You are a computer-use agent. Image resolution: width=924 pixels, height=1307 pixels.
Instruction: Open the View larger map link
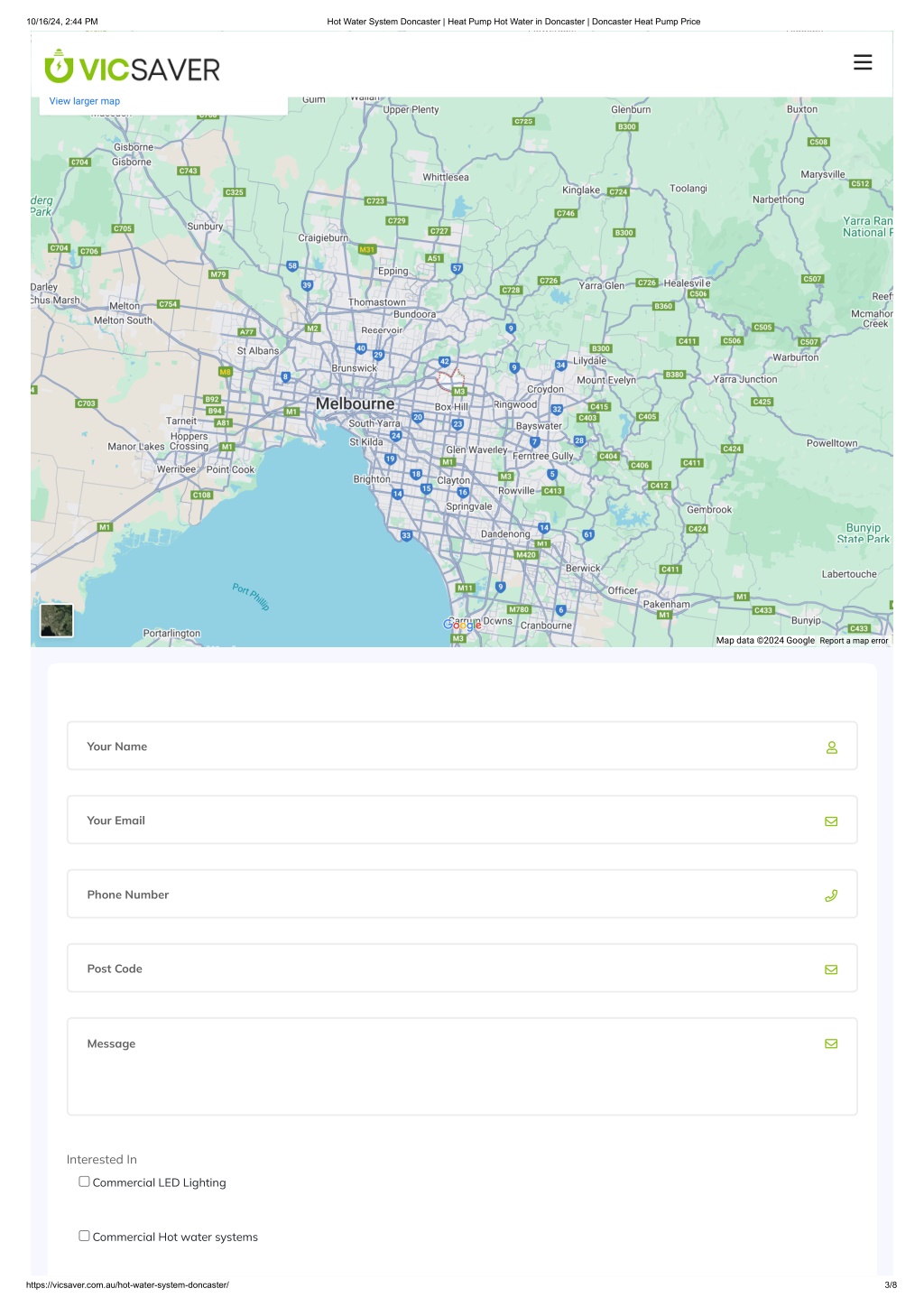coord(85,101)
